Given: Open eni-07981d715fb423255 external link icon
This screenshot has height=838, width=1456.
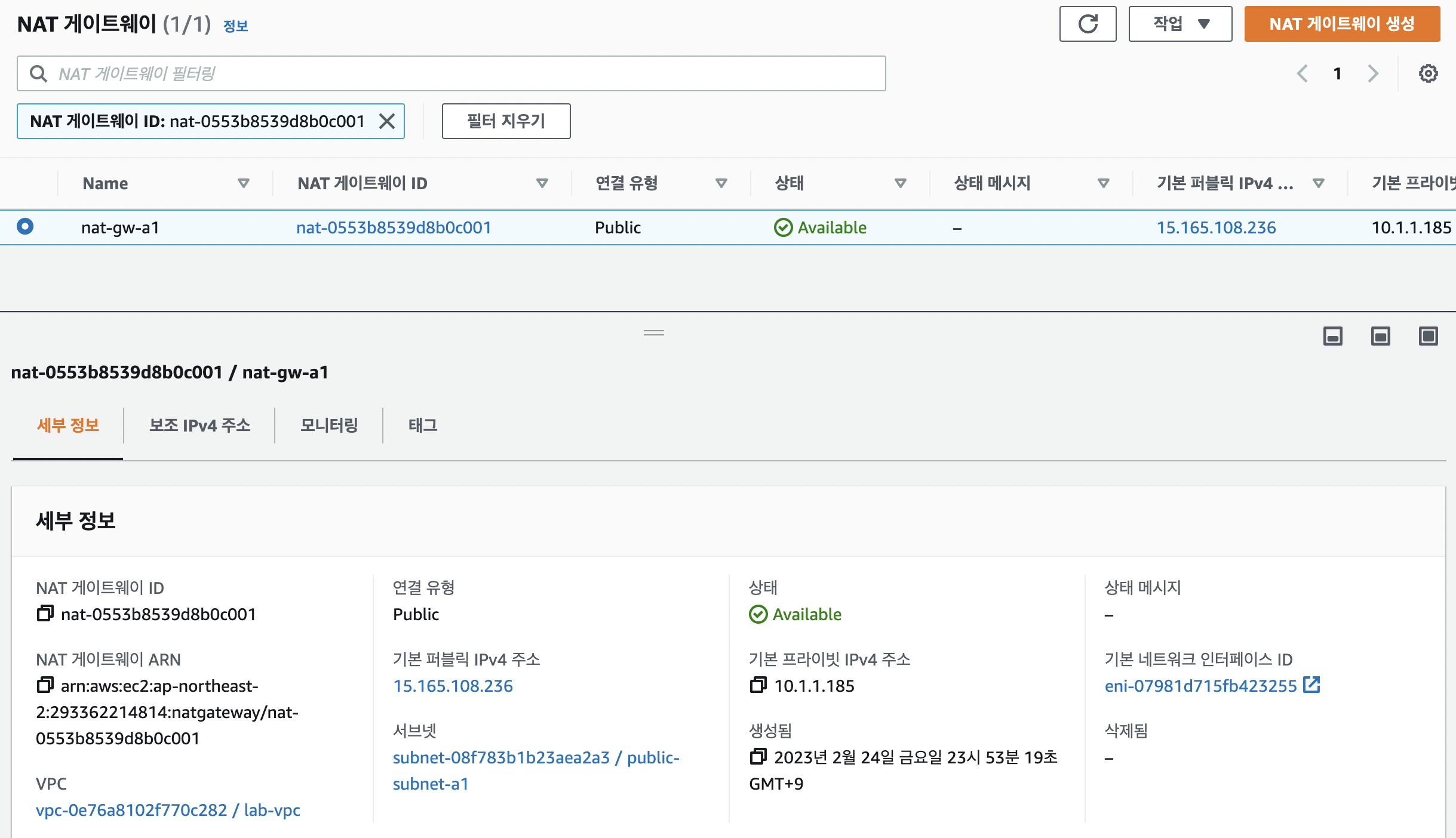Looking at the screenshot, I should tap(1312, 685).
